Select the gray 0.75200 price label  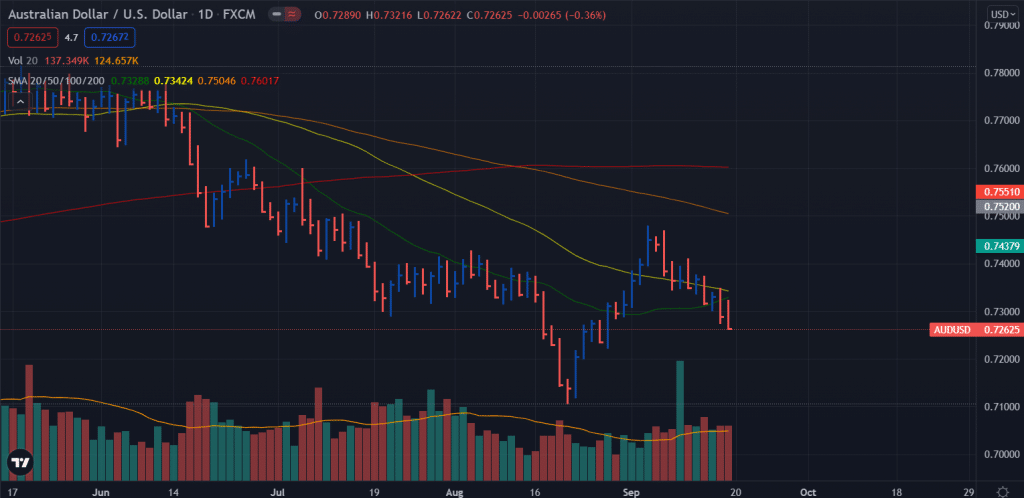click(x=999, y=207)
